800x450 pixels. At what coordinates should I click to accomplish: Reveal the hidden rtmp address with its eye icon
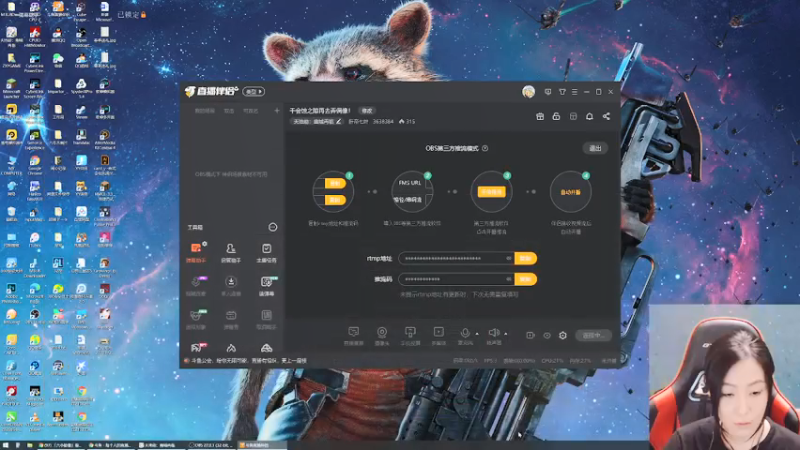click(x=509, y=259)
